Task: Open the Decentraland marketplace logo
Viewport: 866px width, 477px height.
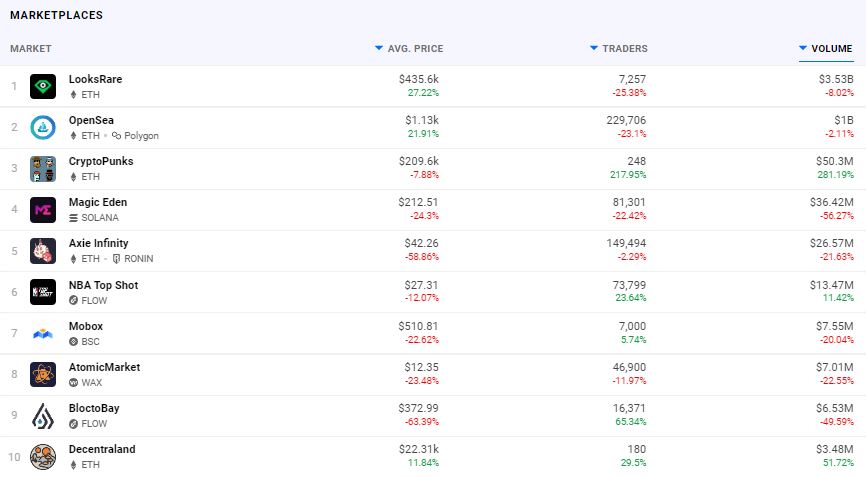Action: click(x=43, y=457)
